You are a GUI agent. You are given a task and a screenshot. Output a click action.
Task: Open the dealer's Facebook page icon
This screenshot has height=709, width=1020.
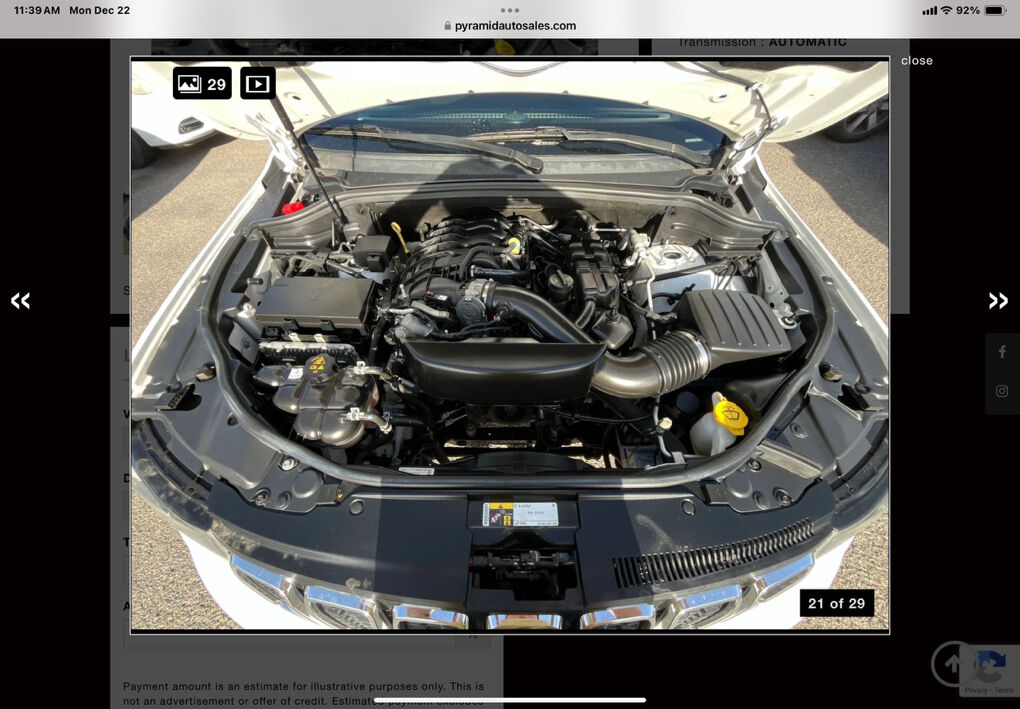click(x=1002, y=352)
